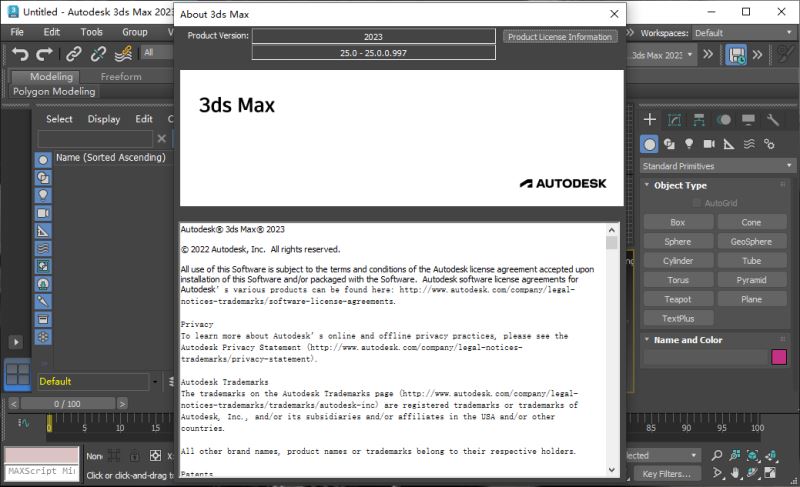Click the 0 / 100 time slider
The width and height of the screenshot is (800, 487).
(67, 404)
